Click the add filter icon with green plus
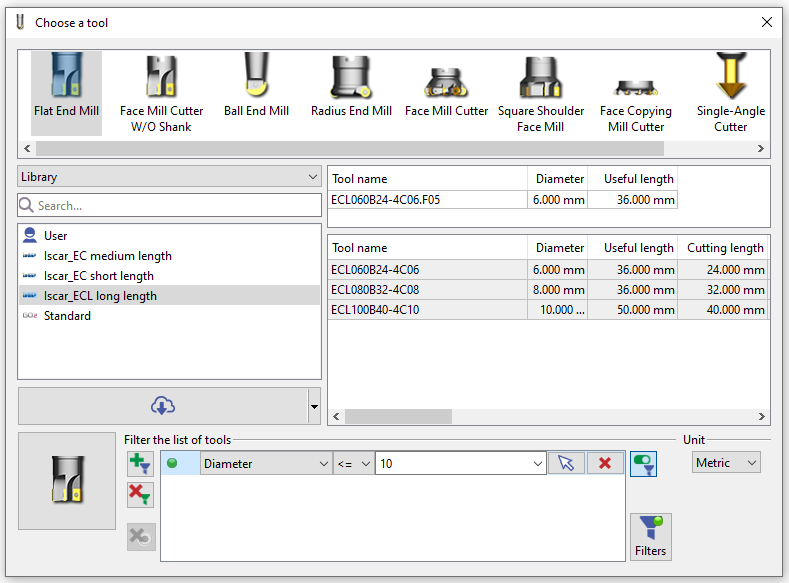 coord(140,464)
